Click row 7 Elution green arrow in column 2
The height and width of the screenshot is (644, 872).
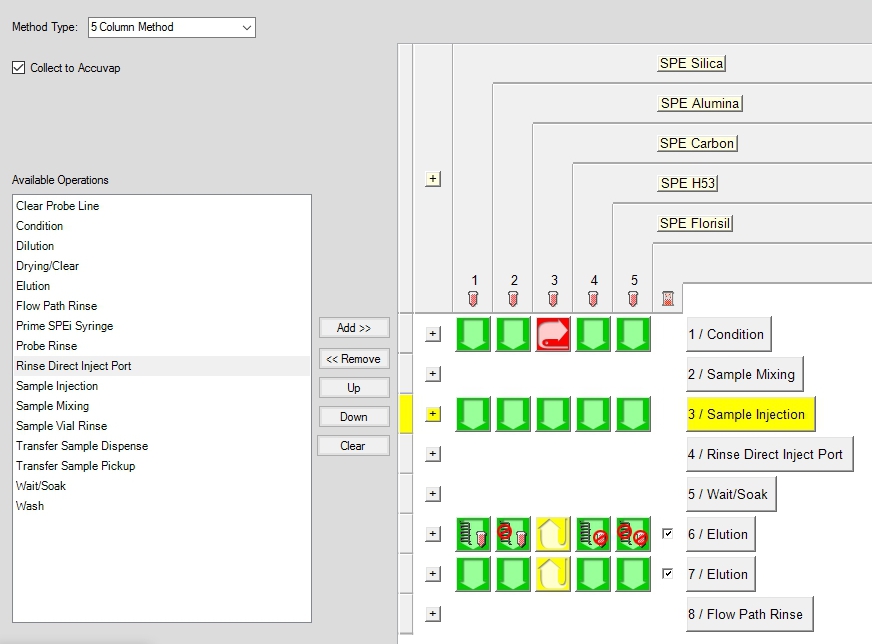pos(513,574)
